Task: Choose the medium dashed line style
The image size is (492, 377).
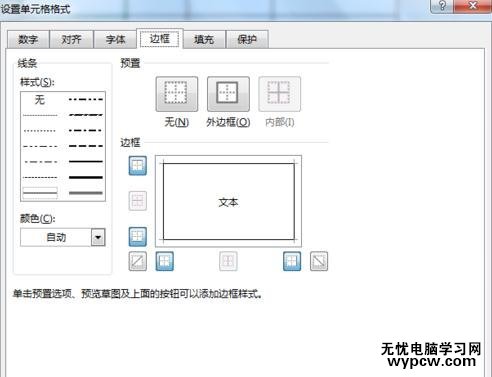Action: pos(86,146)
